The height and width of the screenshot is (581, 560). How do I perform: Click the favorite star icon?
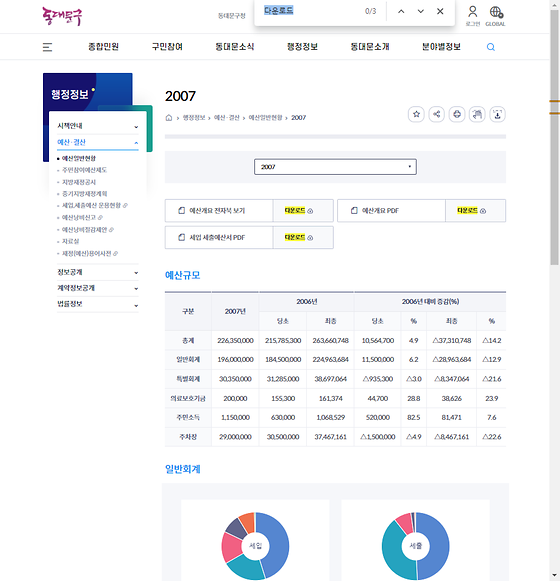[x=416, y=114]
